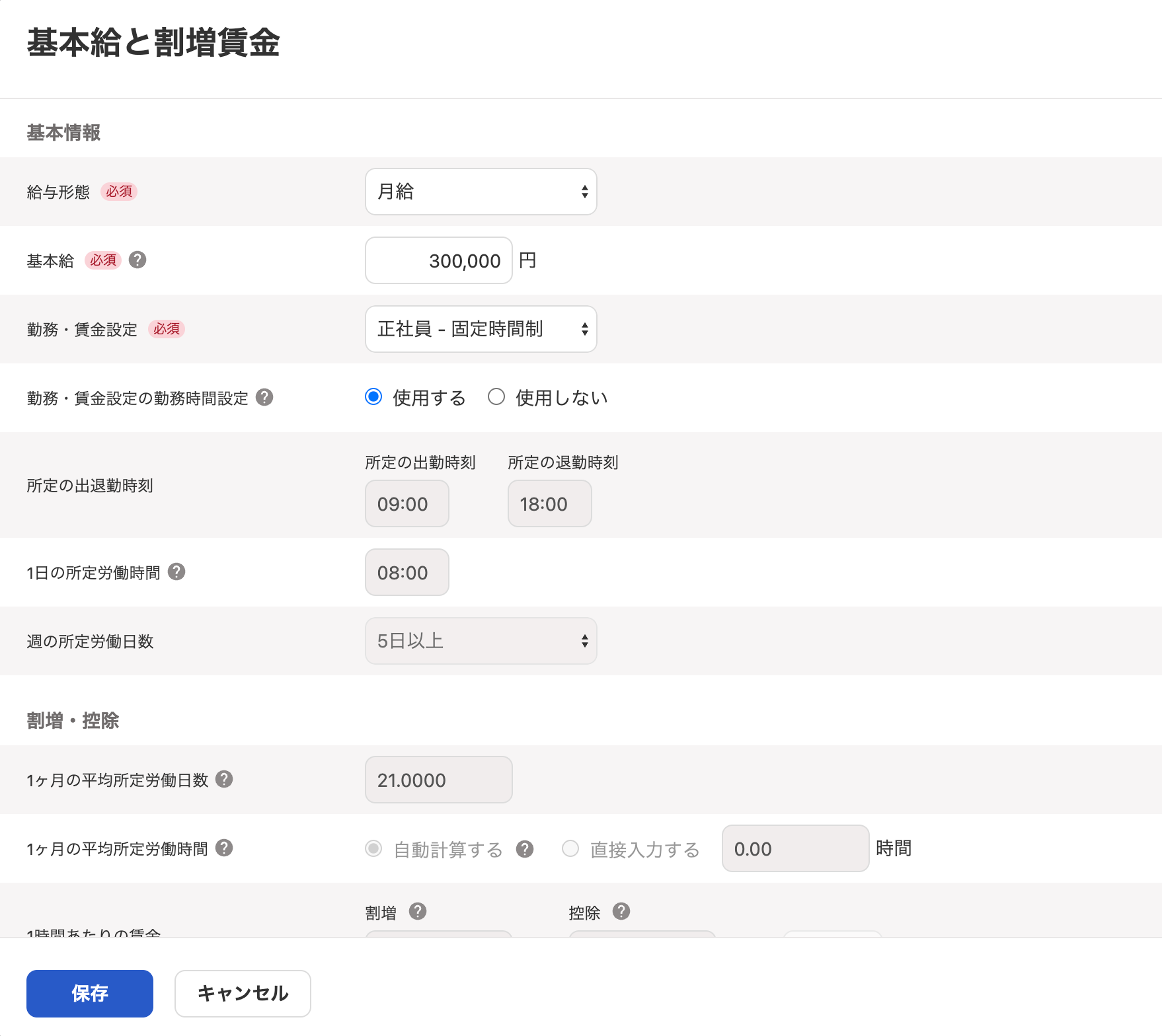This screenshot has width=1162, height=1036.
Task: Click the 21.0000 average workdays field
Action: [439, 780]
